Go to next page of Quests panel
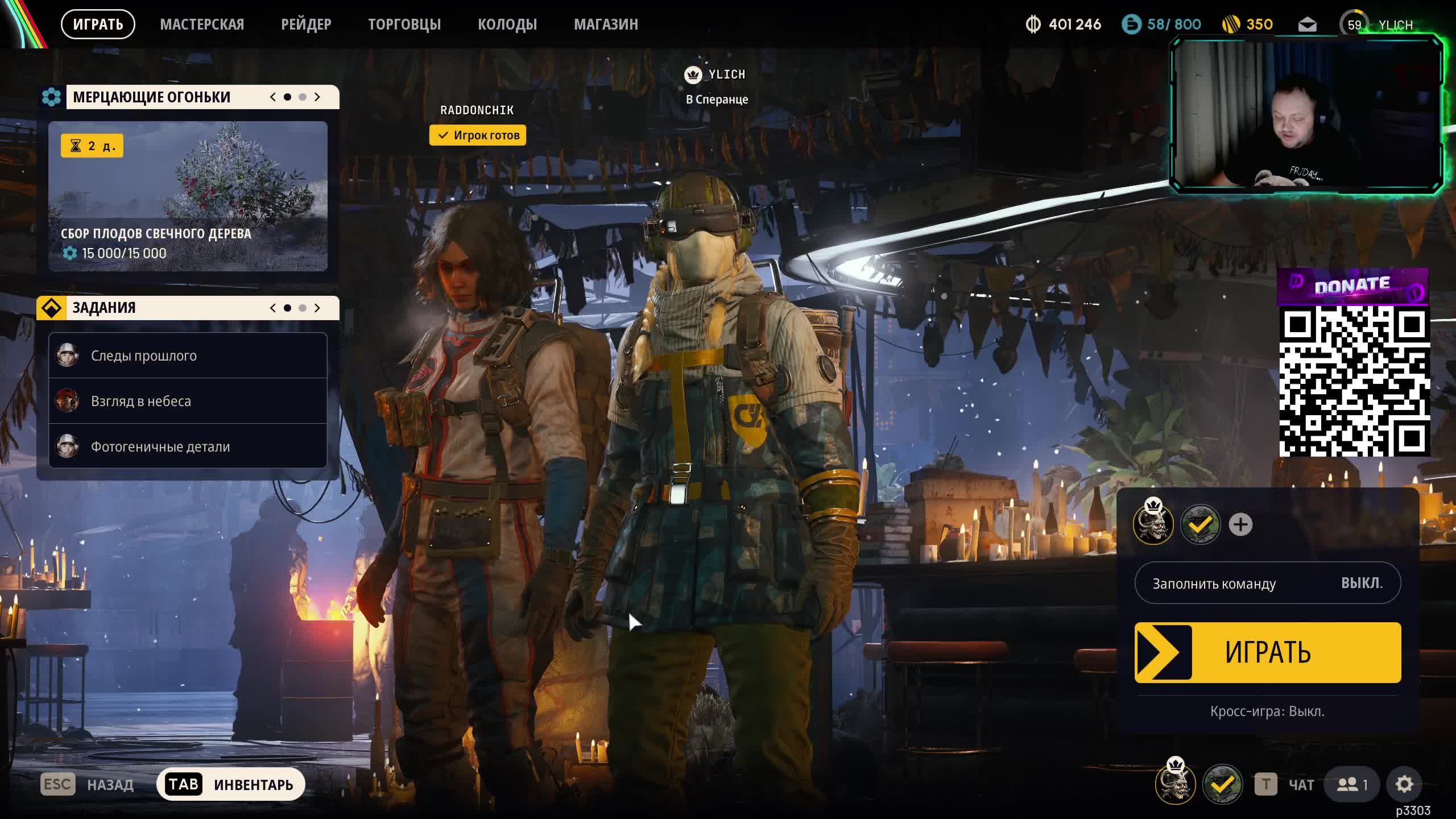Screen dimensions: 1456x819 click(x=317, y=308)
